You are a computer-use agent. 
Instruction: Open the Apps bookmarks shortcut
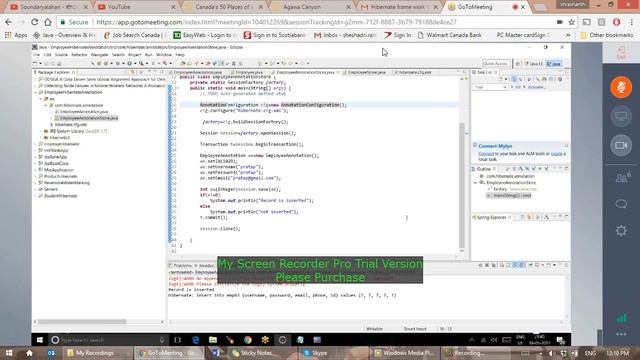[x=16, y=35]
